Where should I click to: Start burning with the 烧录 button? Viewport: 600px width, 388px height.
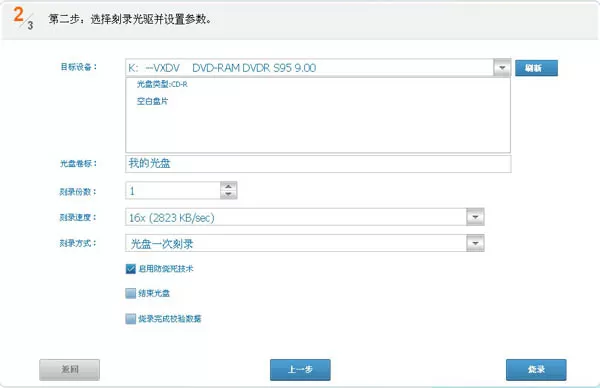point(536,370)
